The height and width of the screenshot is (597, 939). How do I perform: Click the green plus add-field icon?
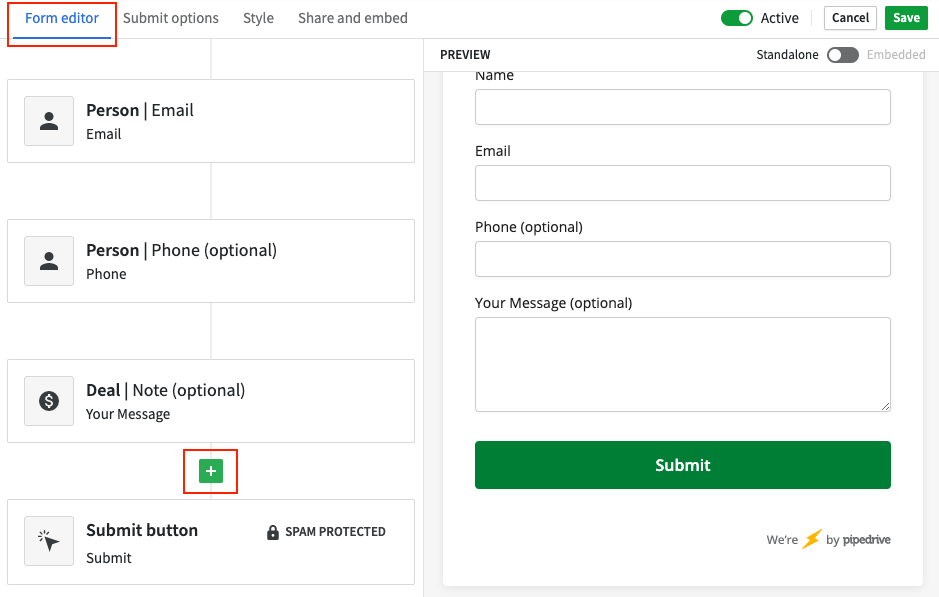[x=211, y=471]
